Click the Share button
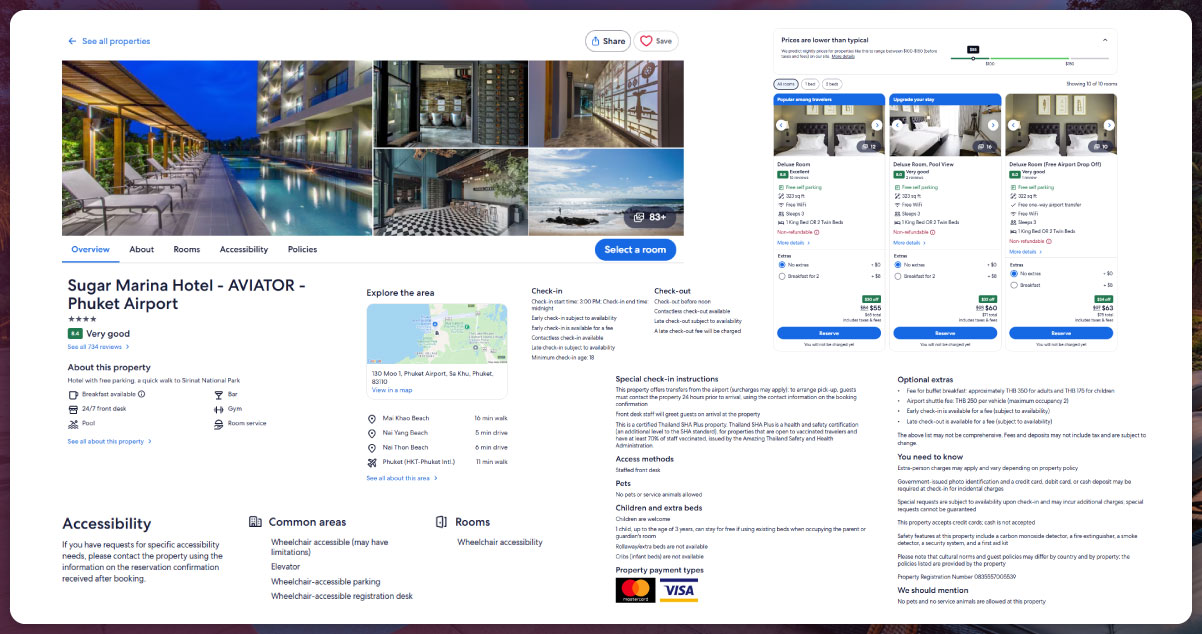The image size is (1202, 634). 608,41
